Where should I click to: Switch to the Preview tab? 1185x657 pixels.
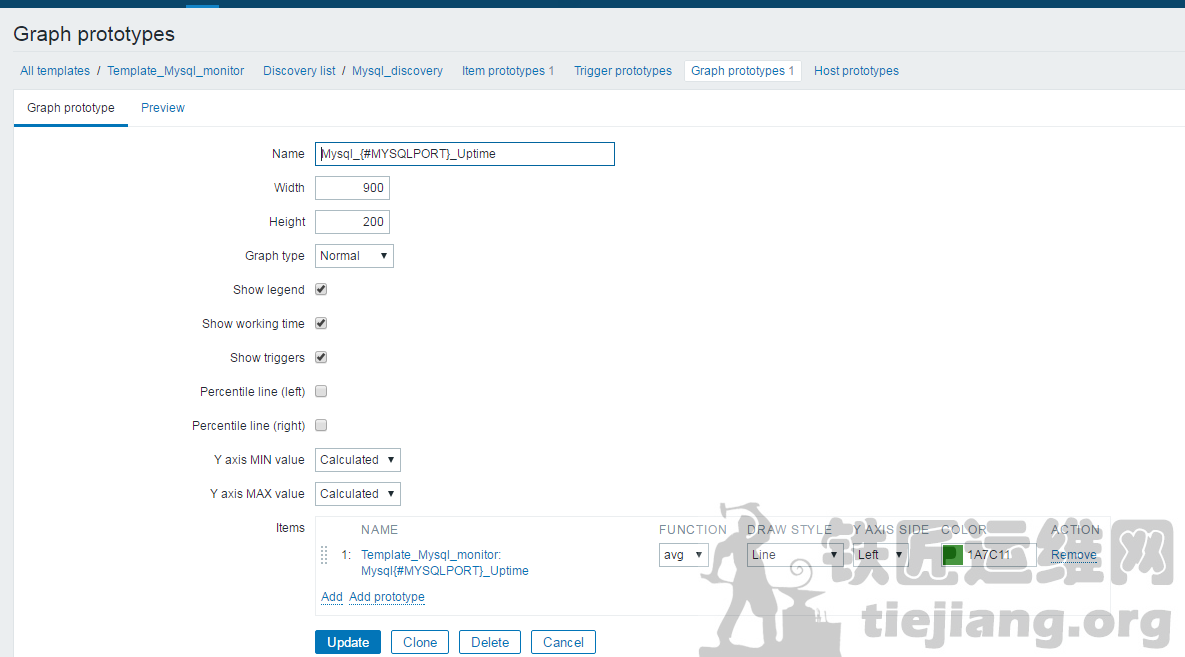[162, 108]
